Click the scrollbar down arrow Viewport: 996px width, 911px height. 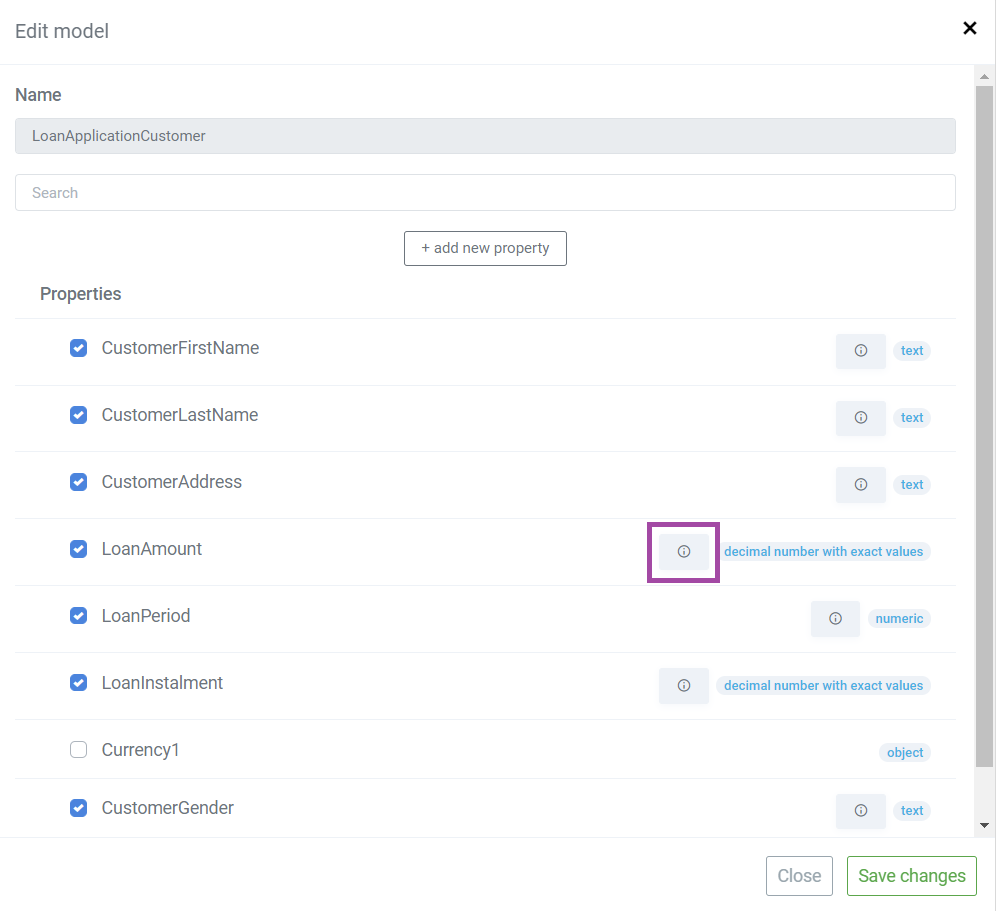pos(984,825)
